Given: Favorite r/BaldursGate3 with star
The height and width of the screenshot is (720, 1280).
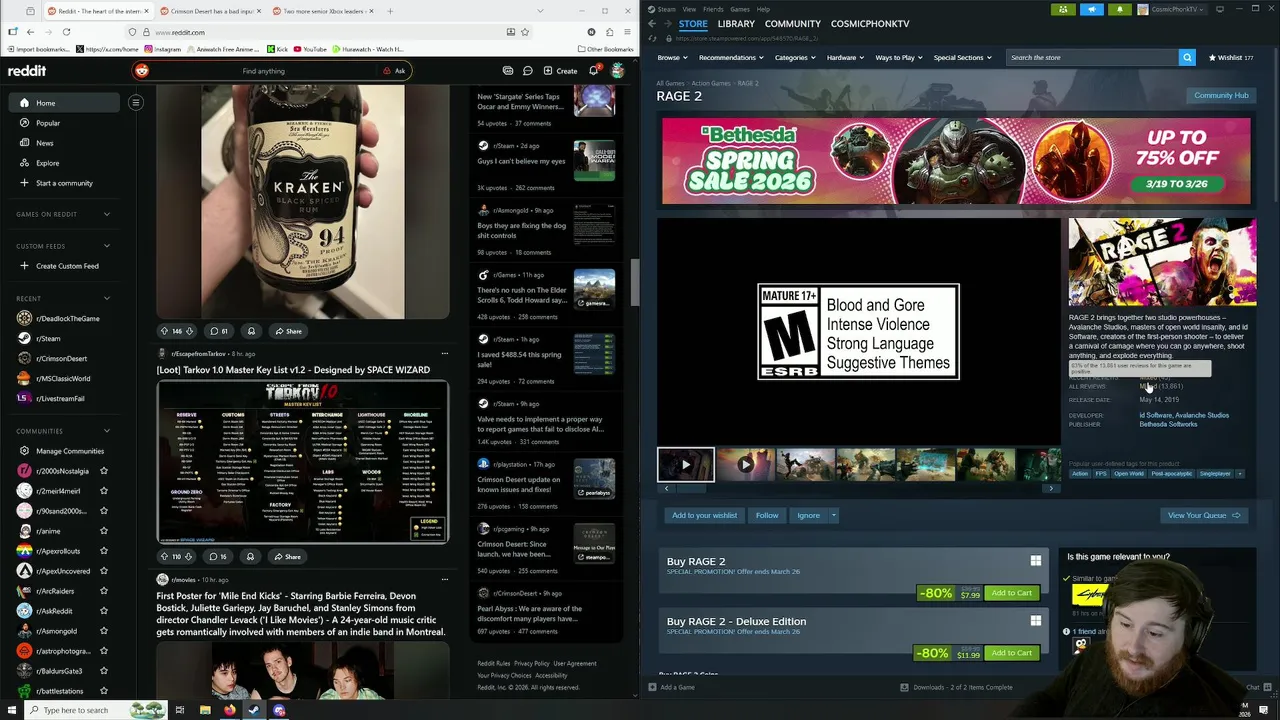Looking at the screenshot, I should click(104, 671).
